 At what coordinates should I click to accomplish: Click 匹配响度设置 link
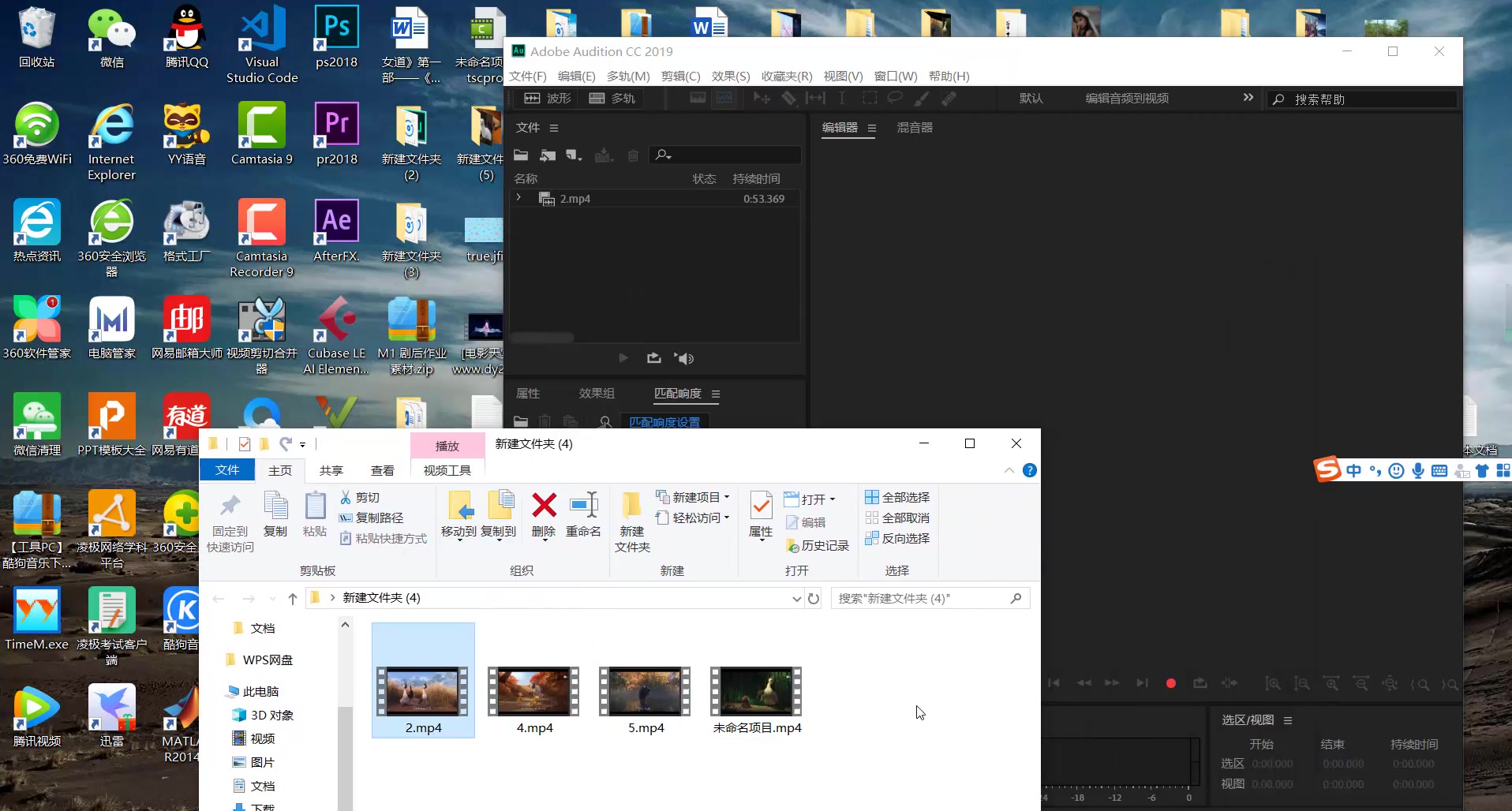pyautogui.click(x=664, y=422)
